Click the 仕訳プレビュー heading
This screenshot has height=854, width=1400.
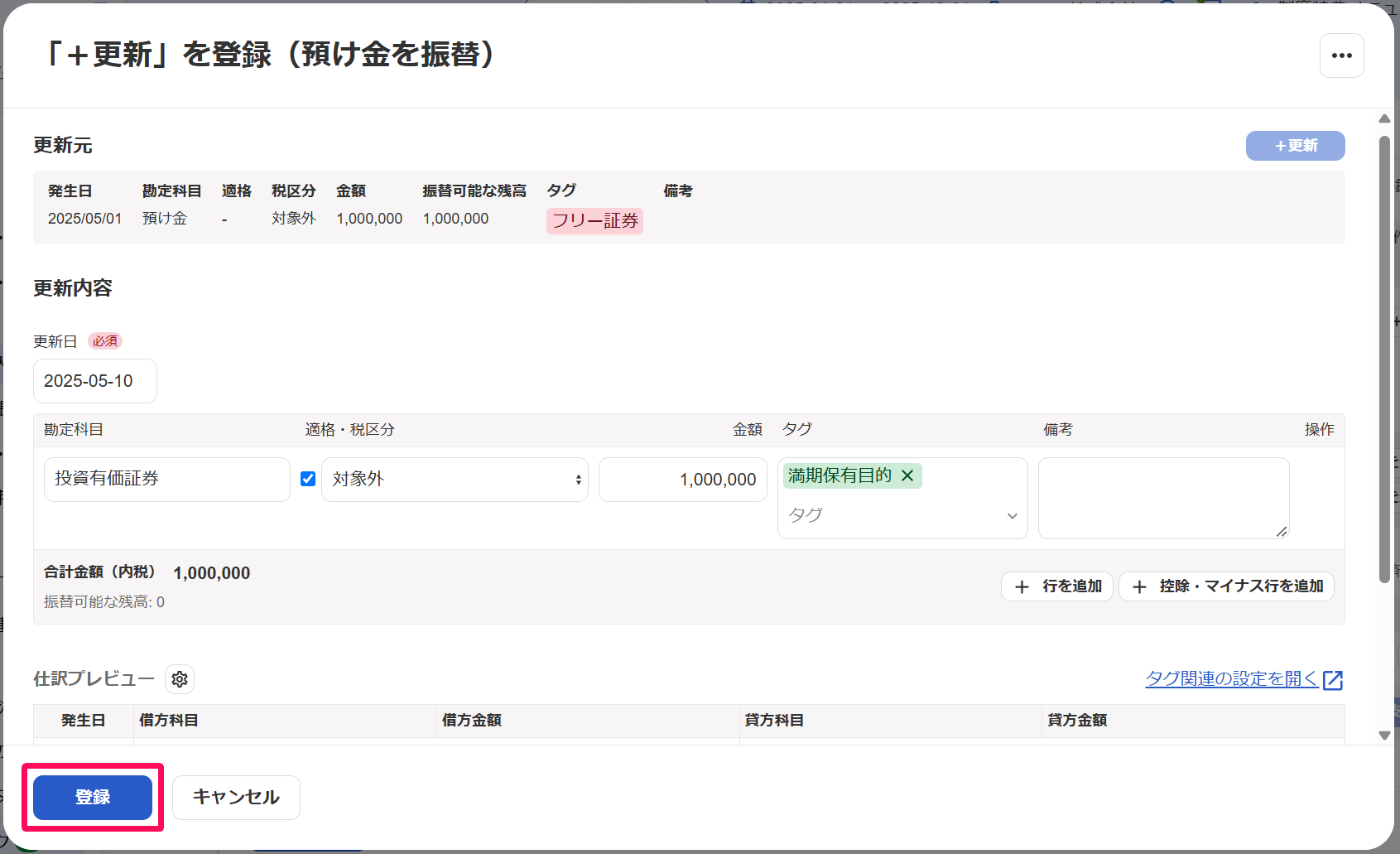click(x=94, y=679)
